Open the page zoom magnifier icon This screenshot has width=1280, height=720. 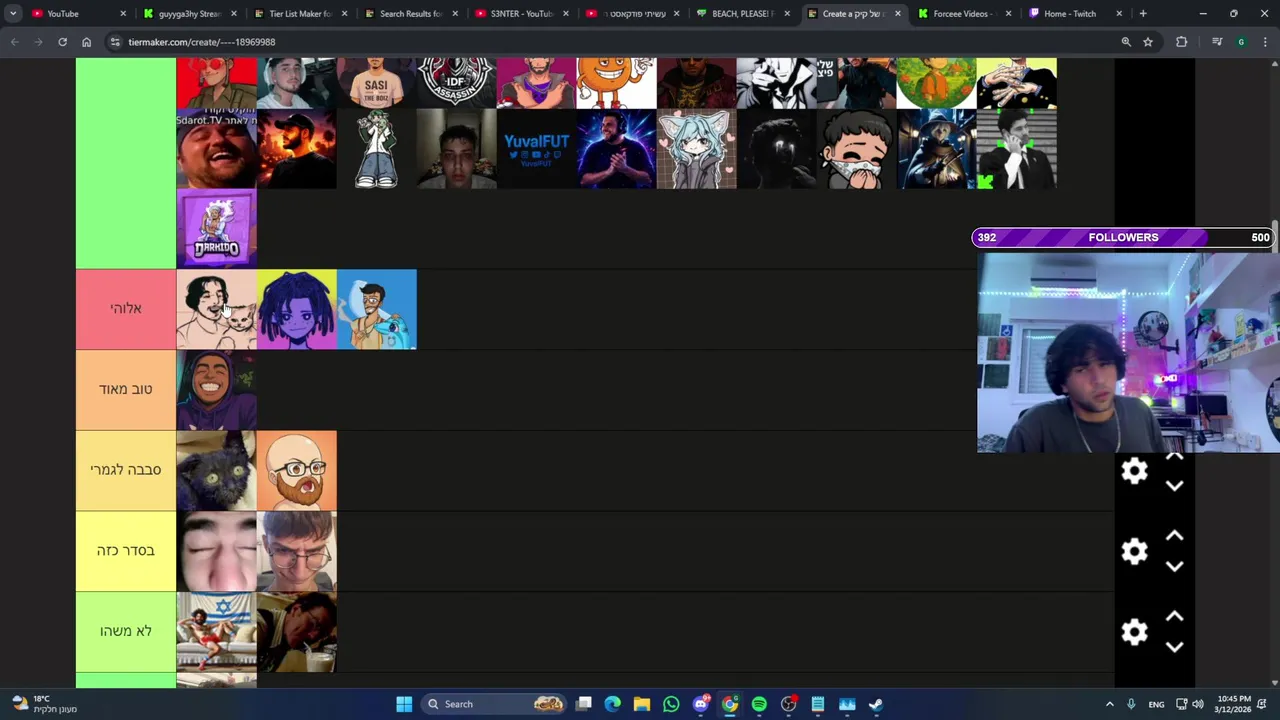tap(1126, 42)
